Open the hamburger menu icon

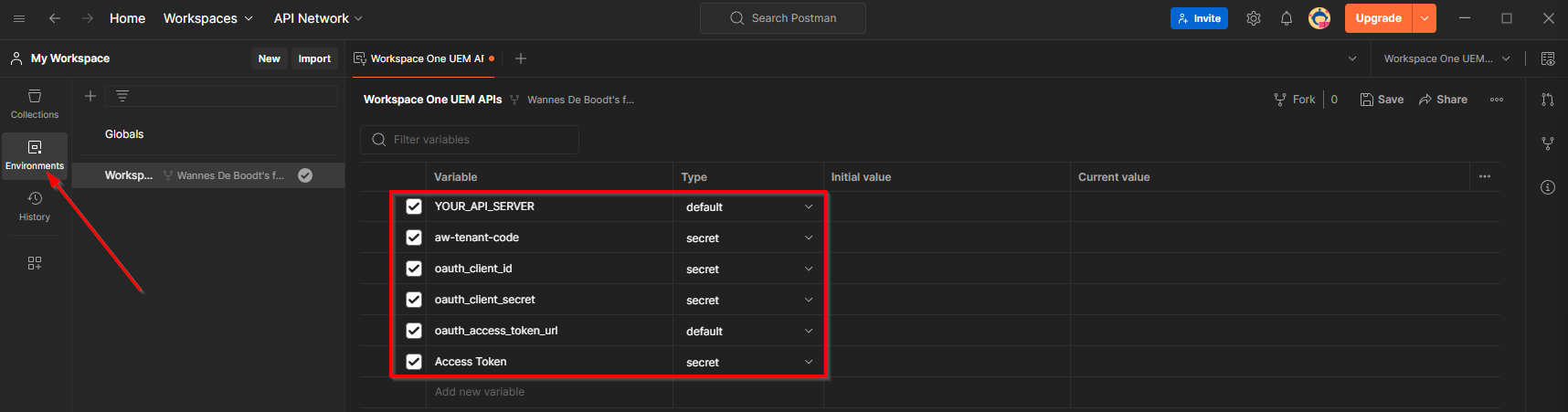click(x=19, y=18)
